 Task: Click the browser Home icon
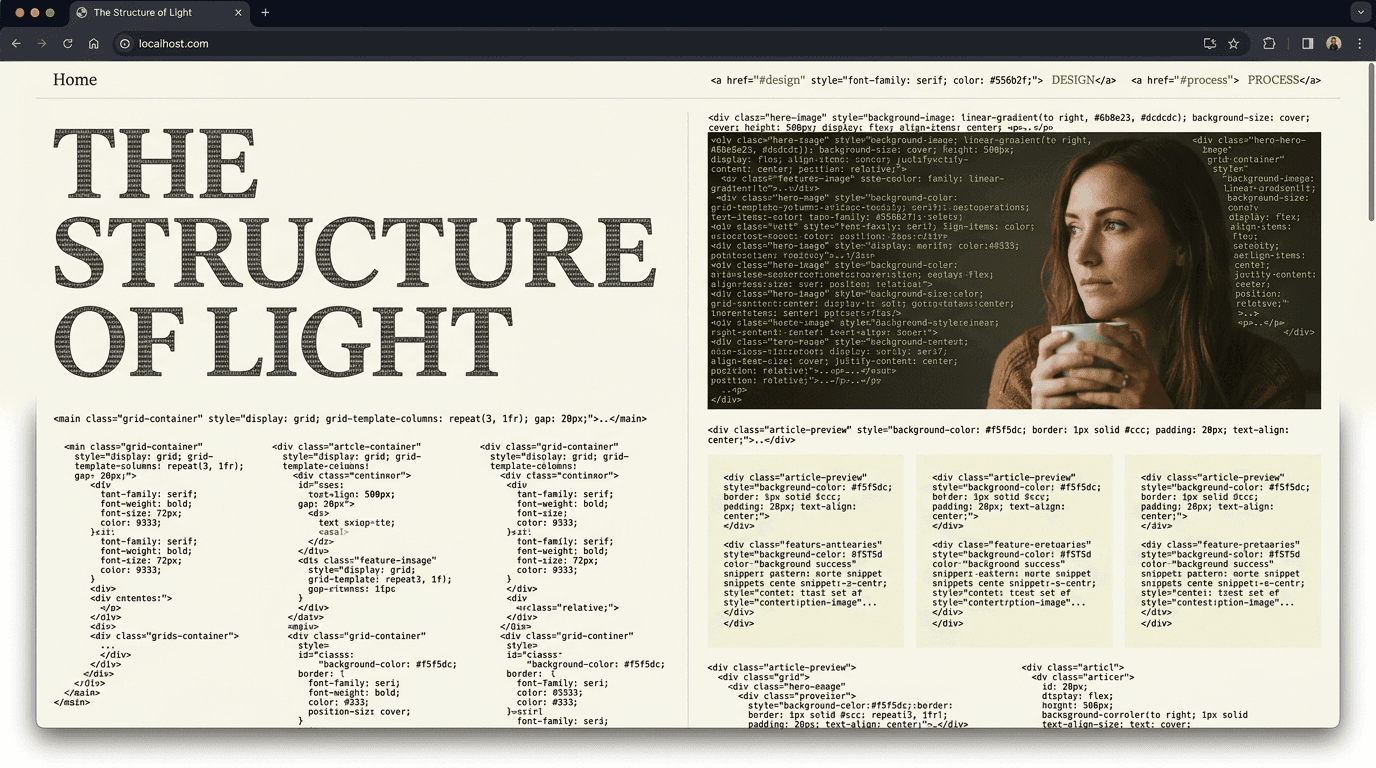94,43
